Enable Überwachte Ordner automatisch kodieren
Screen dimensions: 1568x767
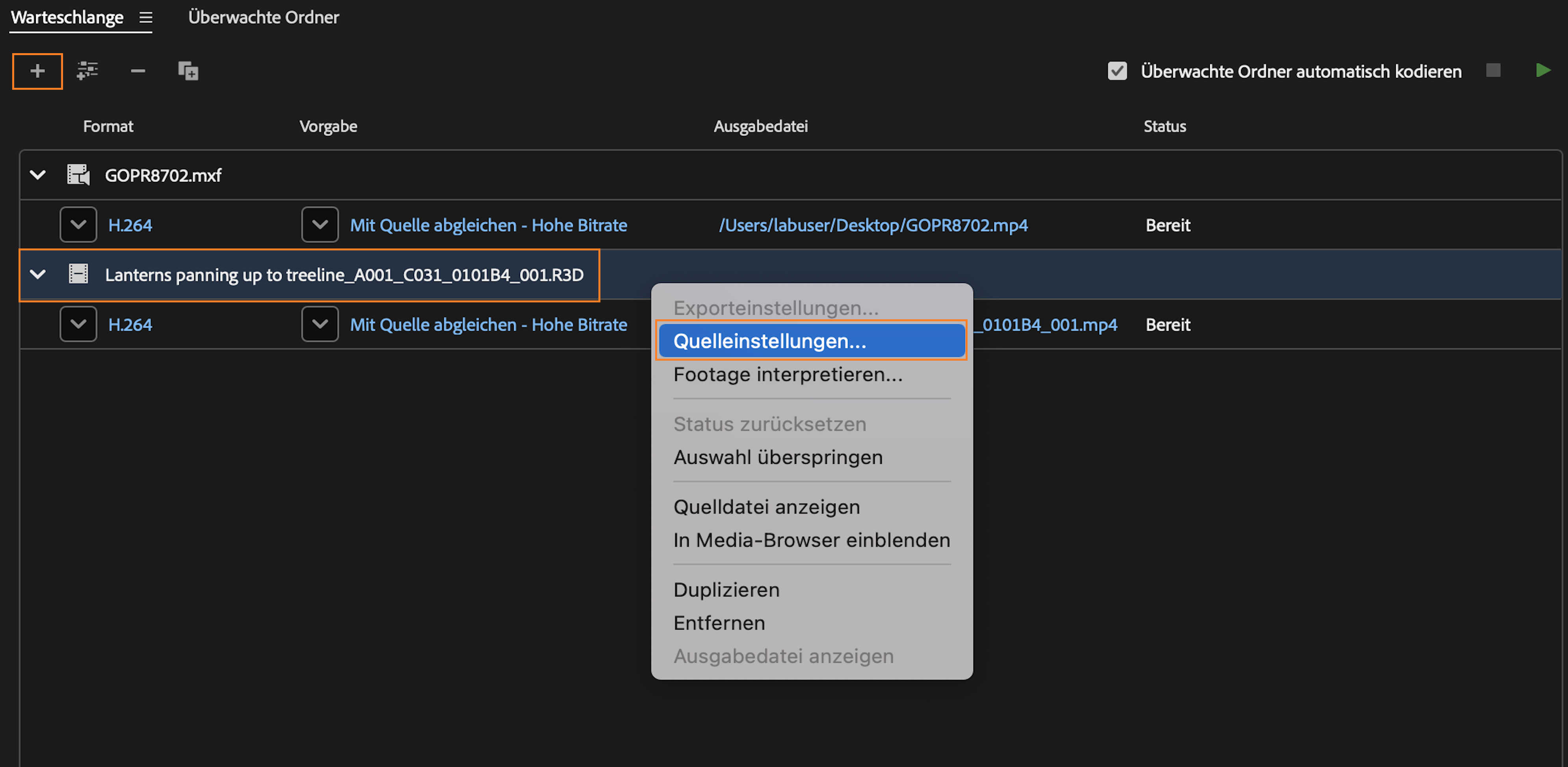coord(1118,70)
